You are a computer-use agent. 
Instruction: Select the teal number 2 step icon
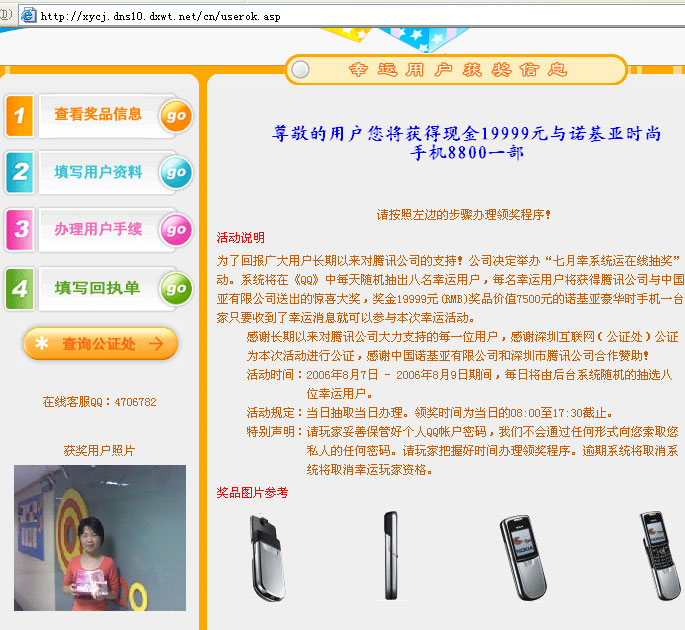point(20,173)
